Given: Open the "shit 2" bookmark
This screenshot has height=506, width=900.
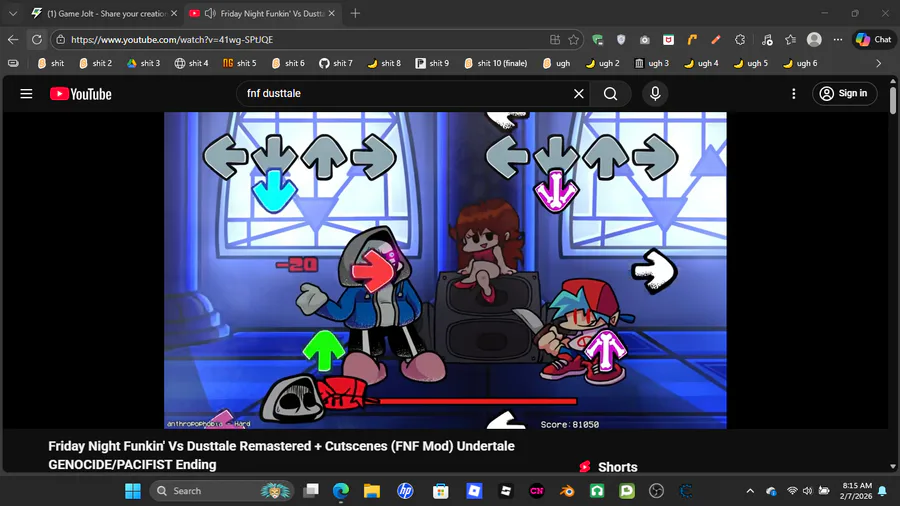Looking at the screenshot, I should click(x=96, y=63).
